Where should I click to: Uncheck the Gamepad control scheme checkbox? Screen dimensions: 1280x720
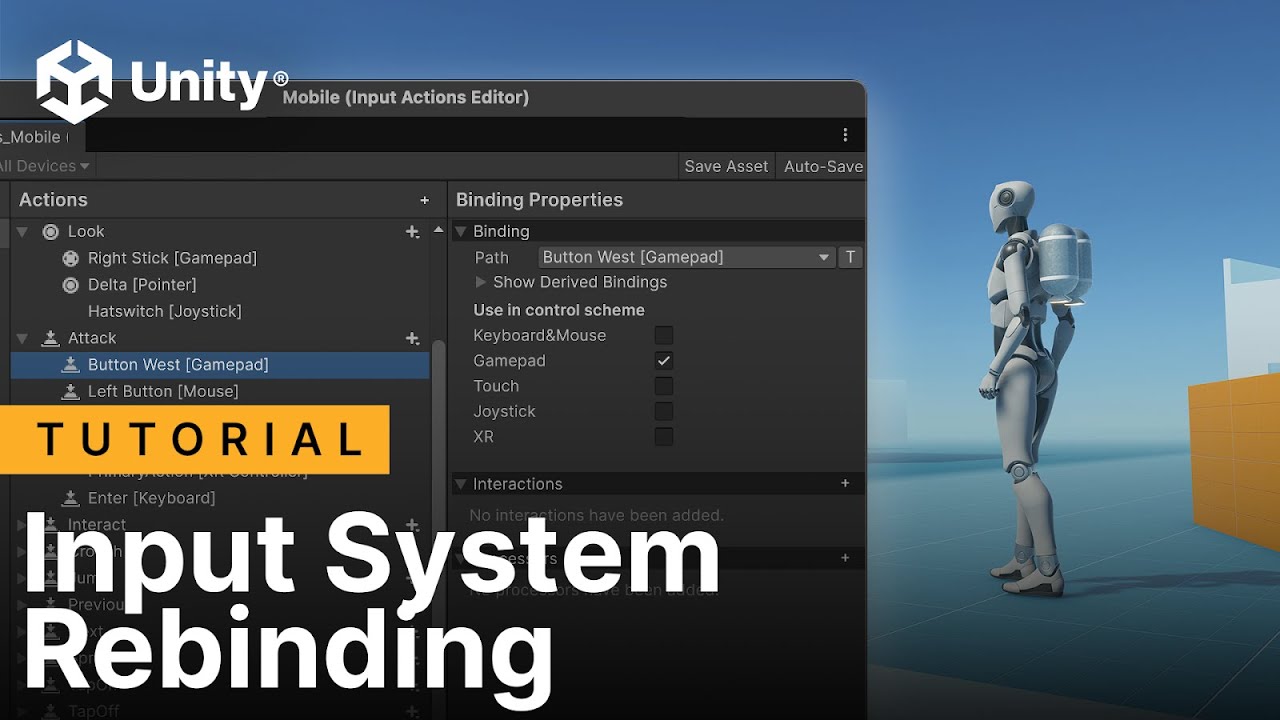click(663, 360)
